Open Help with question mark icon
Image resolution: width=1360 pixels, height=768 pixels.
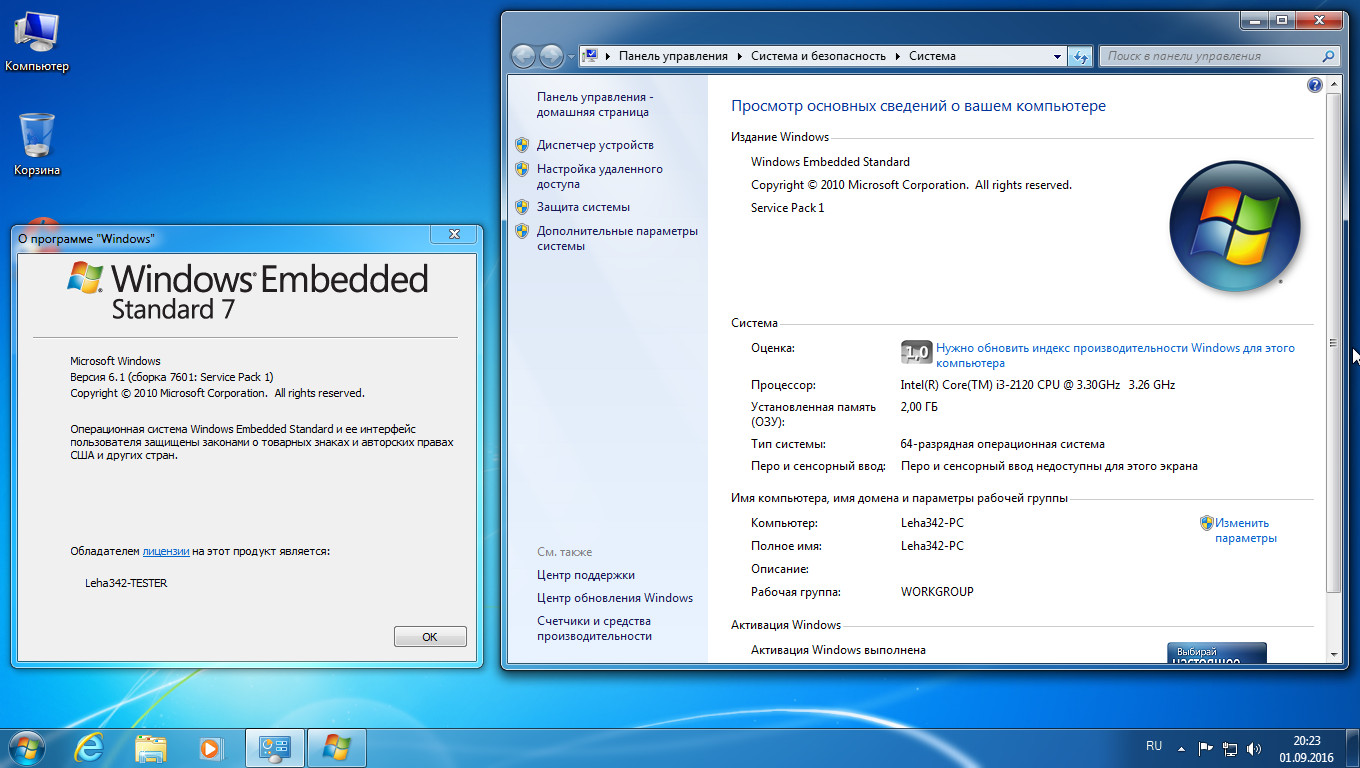1315,85
